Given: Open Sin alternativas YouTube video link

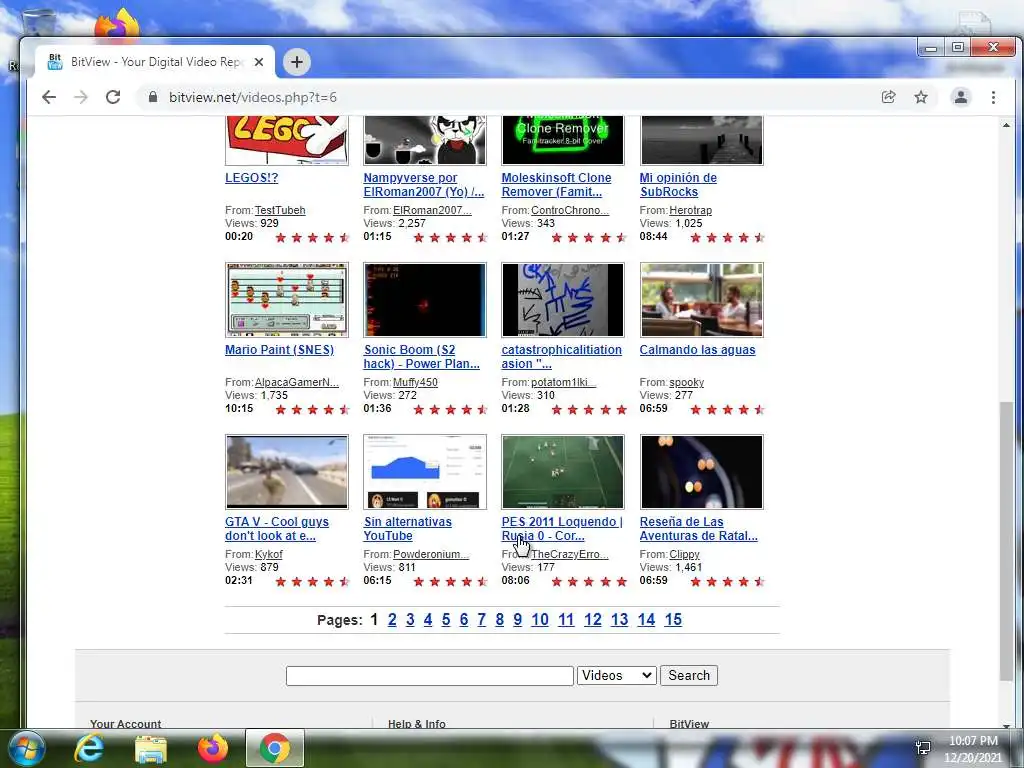Looking at the screenshot, I should [x=408, y=529].
